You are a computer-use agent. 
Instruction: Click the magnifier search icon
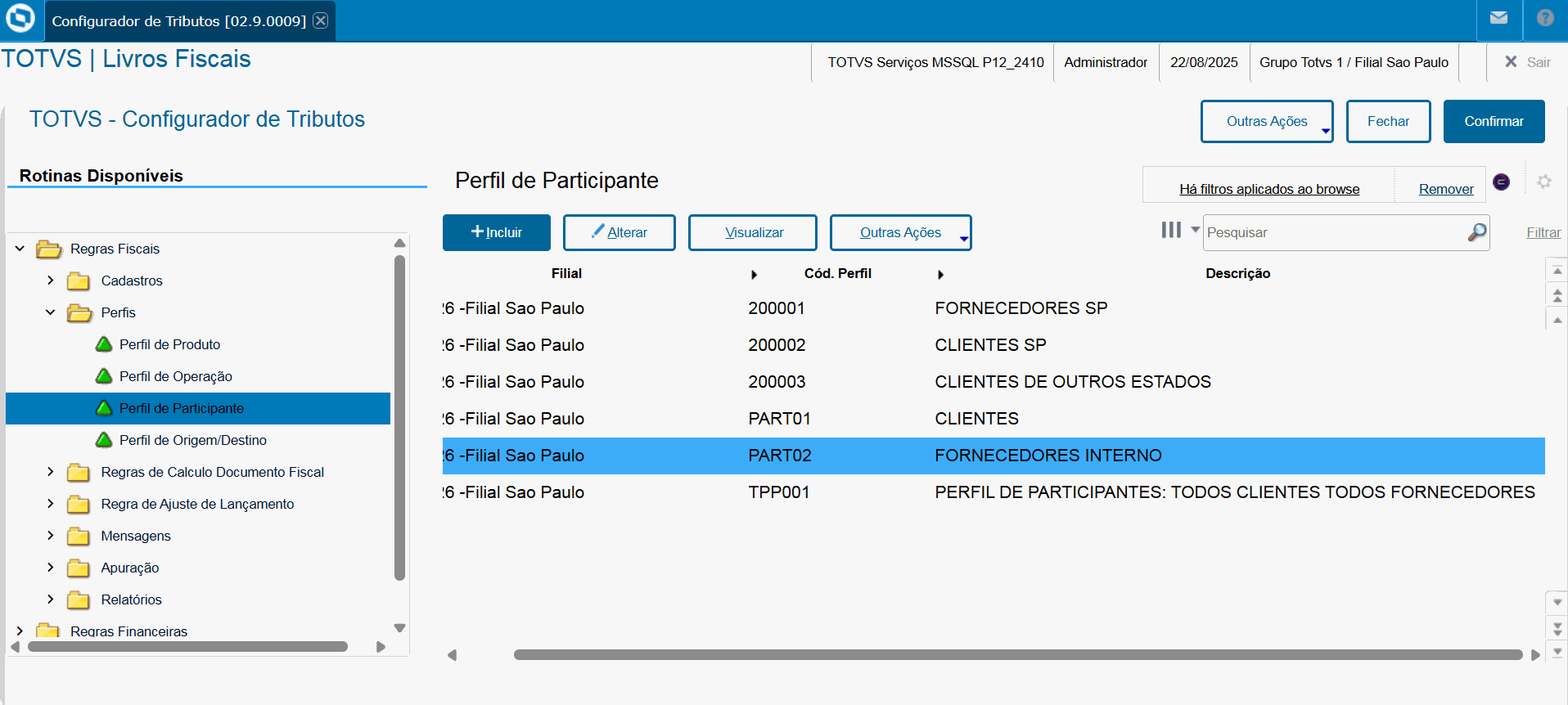pyautogui.click(x=1477, y=232)
